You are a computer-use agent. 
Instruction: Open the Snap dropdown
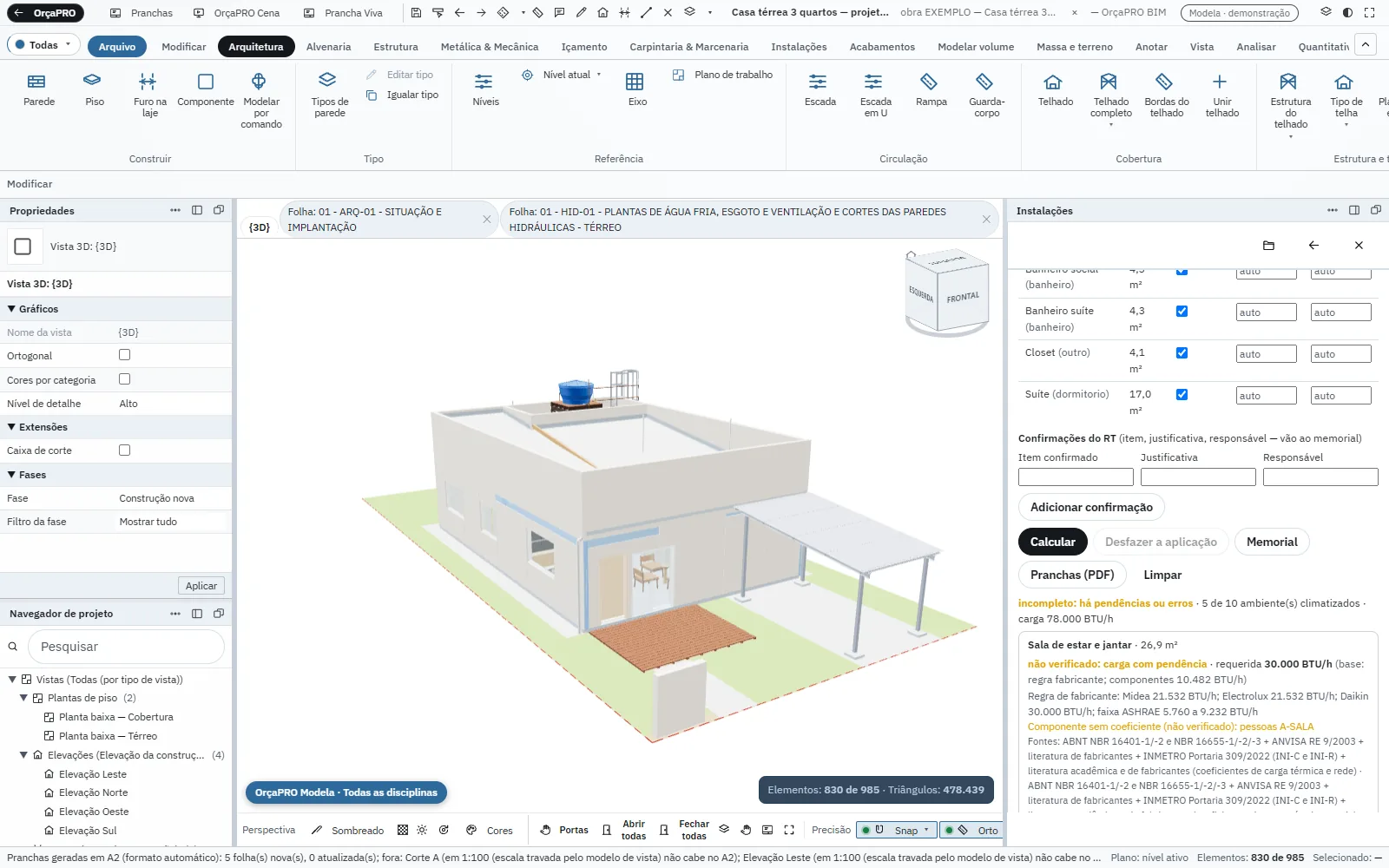(x=897, y=831)
